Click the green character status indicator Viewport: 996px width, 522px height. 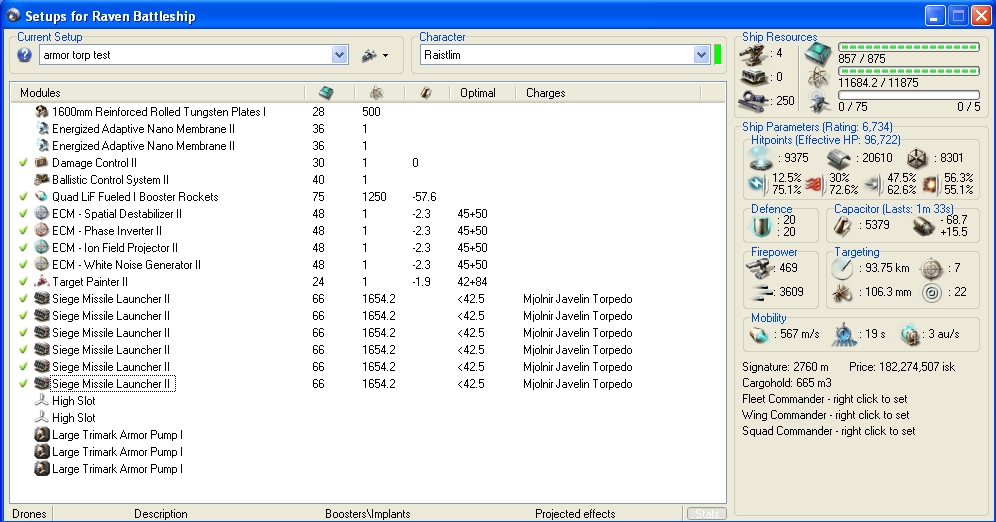[x=718, y=54]
